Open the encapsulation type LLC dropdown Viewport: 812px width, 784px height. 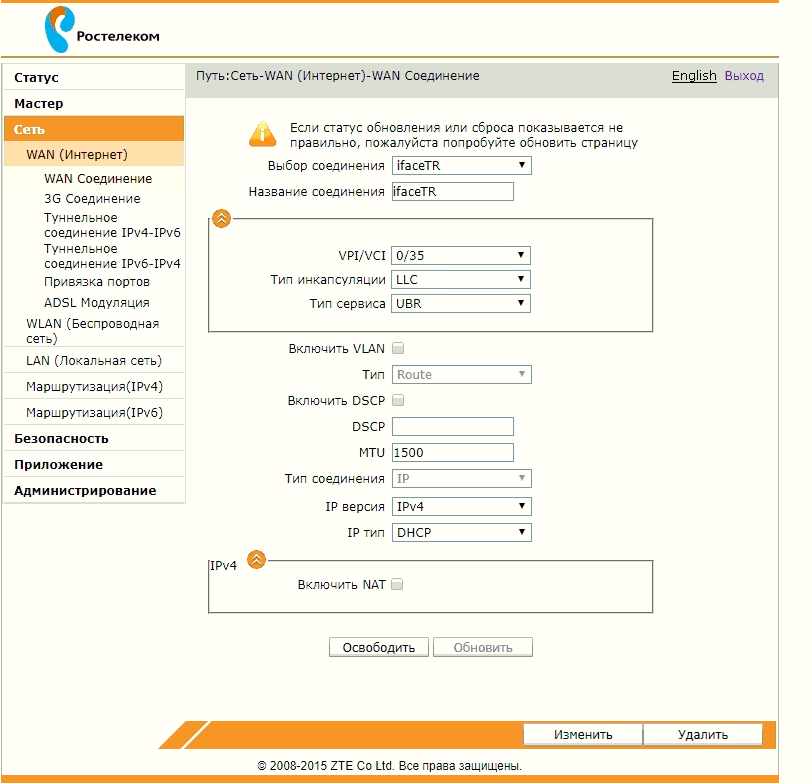pyautogui.click(x=461, y=280)
